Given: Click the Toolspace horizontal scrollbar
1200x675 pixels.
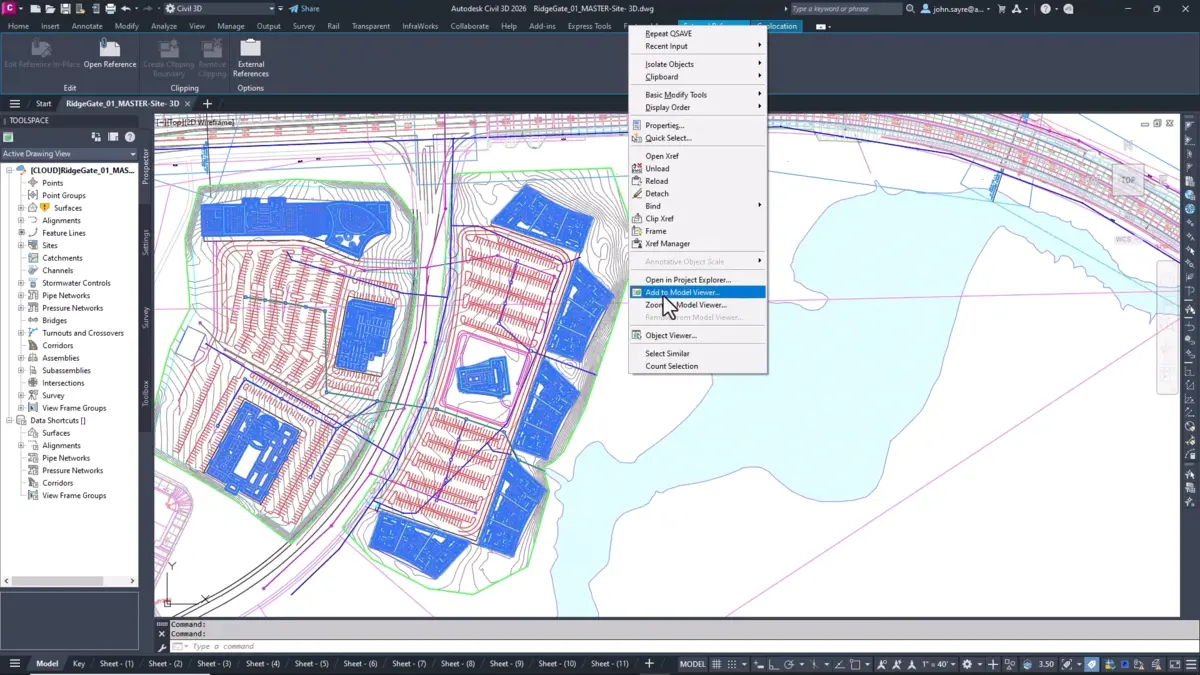Looking at the screenshot, I should click(x=68, y=580).
